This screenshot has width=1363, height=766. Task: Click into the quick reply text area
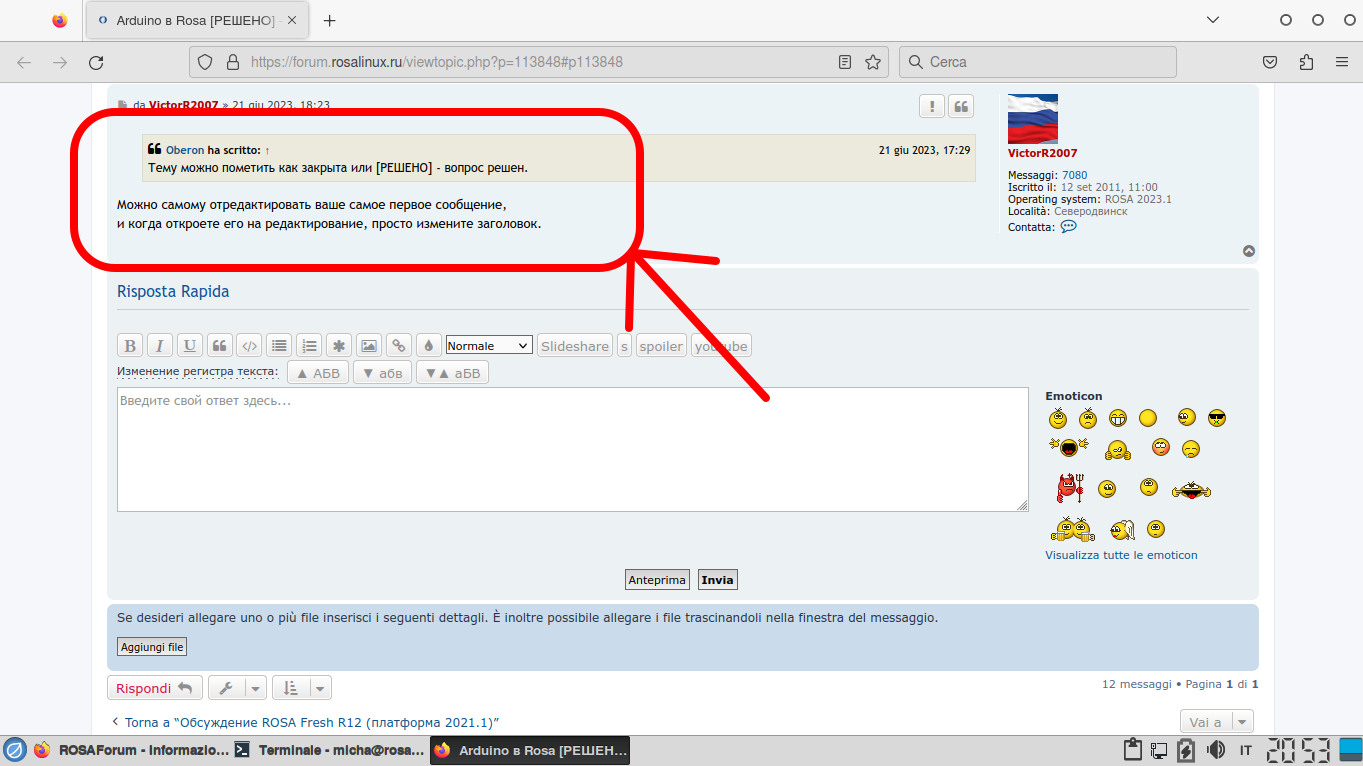pyautogui.click(x=573, y=450)
